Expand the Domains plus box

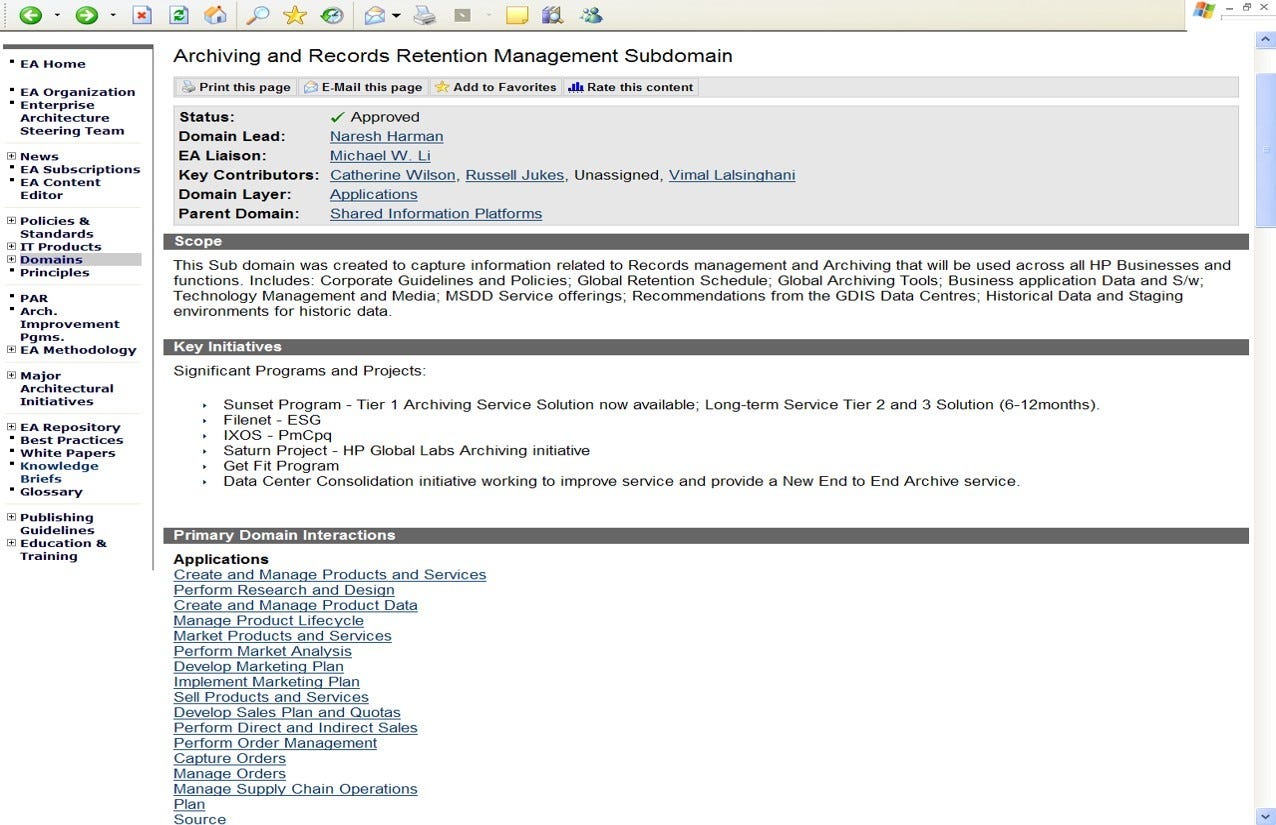(x=11, y=259)
